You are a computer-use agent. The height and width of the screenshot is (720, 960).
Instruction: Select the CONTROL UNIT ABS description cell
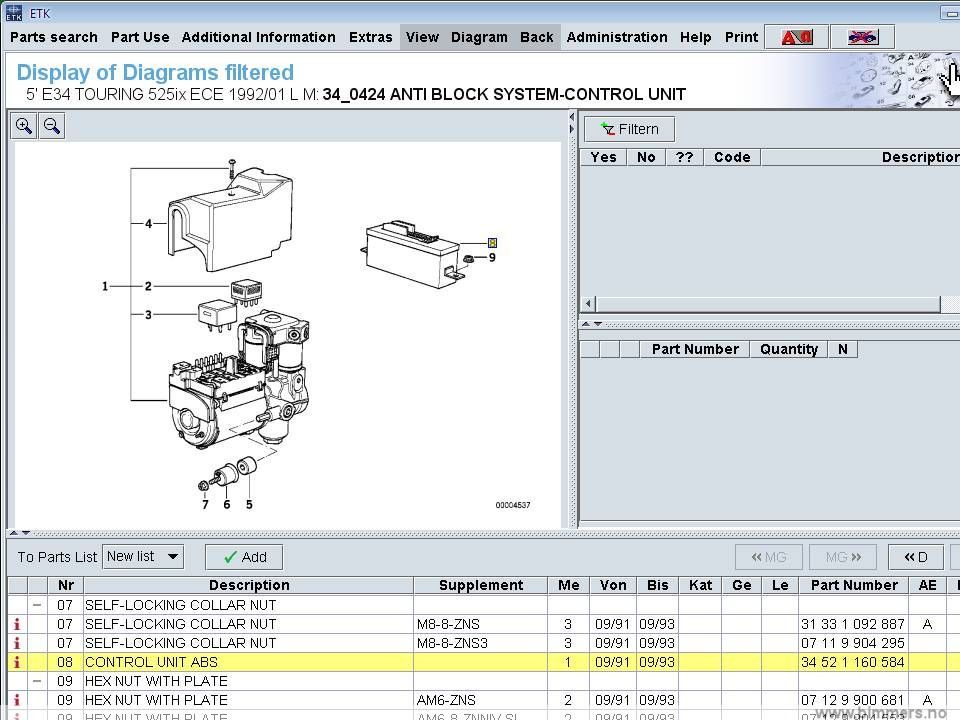[x=249, y=662]
